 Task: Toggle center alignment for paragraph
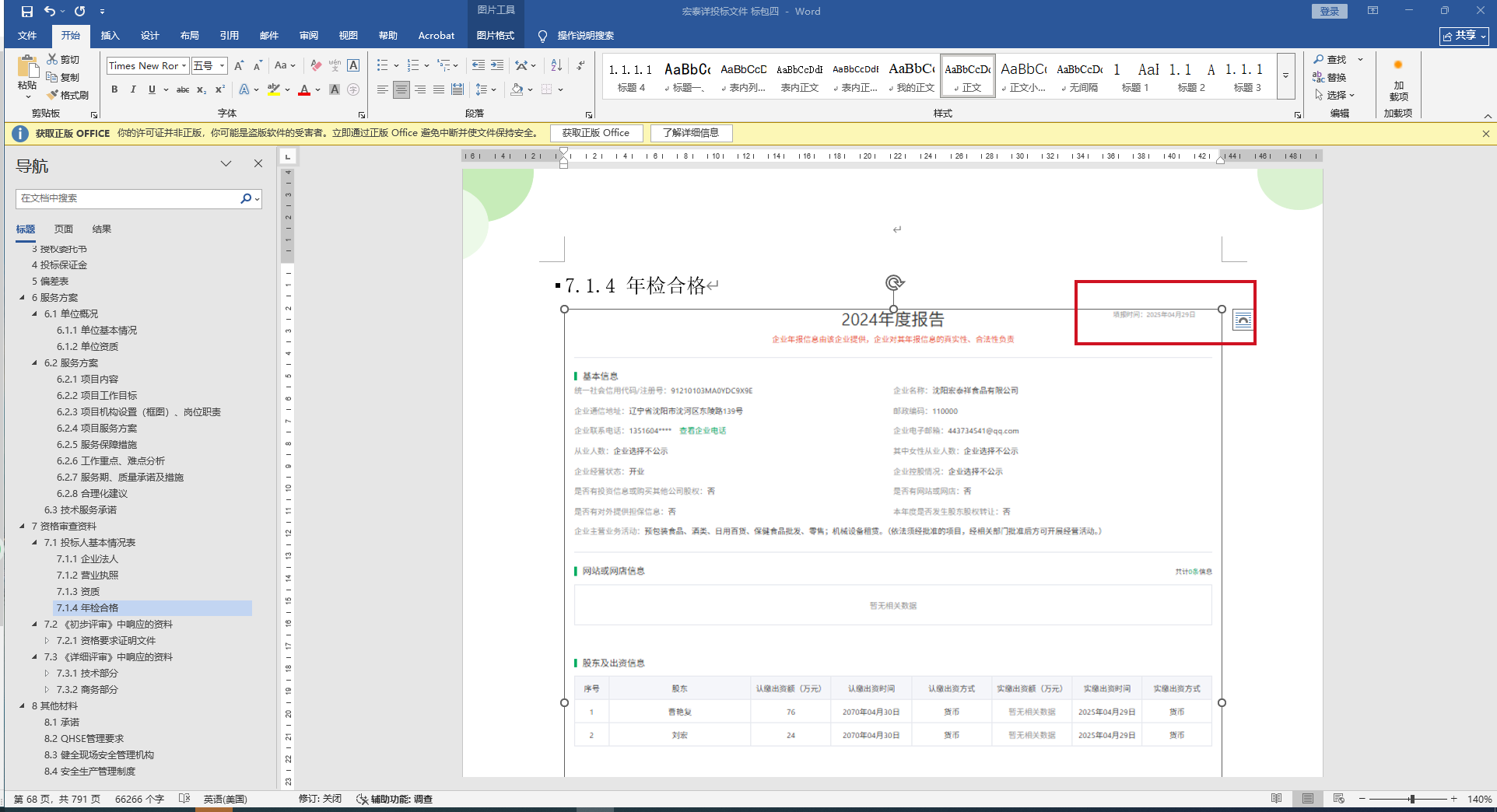[x=401, y=89]
